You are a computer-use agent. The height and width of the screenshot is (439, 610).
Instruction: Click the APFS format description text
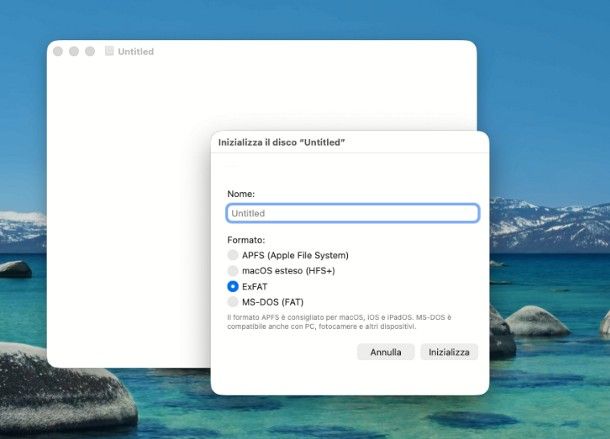pyautogui.click(x=339, y=321)
